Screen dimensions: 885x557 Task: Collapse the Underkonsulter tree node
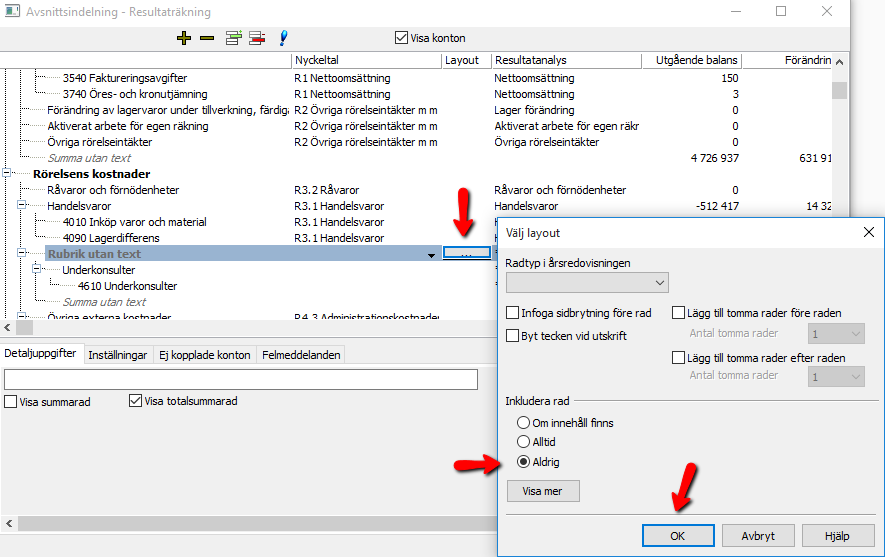[x=37, y=269]
